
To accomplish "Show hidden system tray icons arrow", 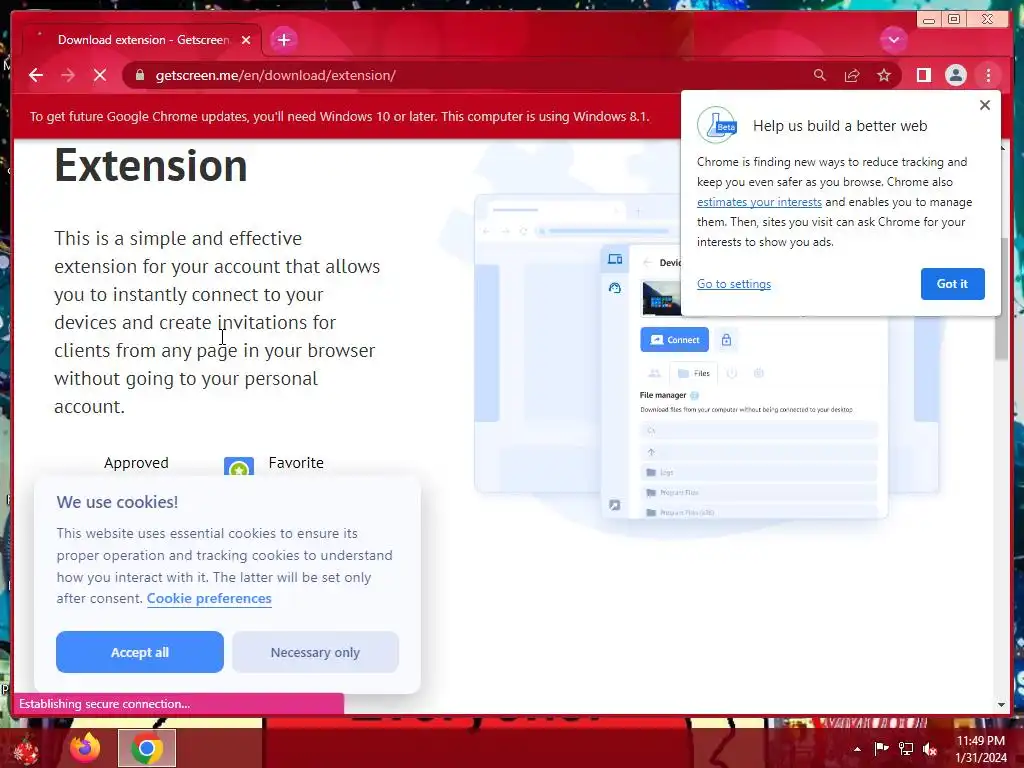I will (x=857, y=749).
